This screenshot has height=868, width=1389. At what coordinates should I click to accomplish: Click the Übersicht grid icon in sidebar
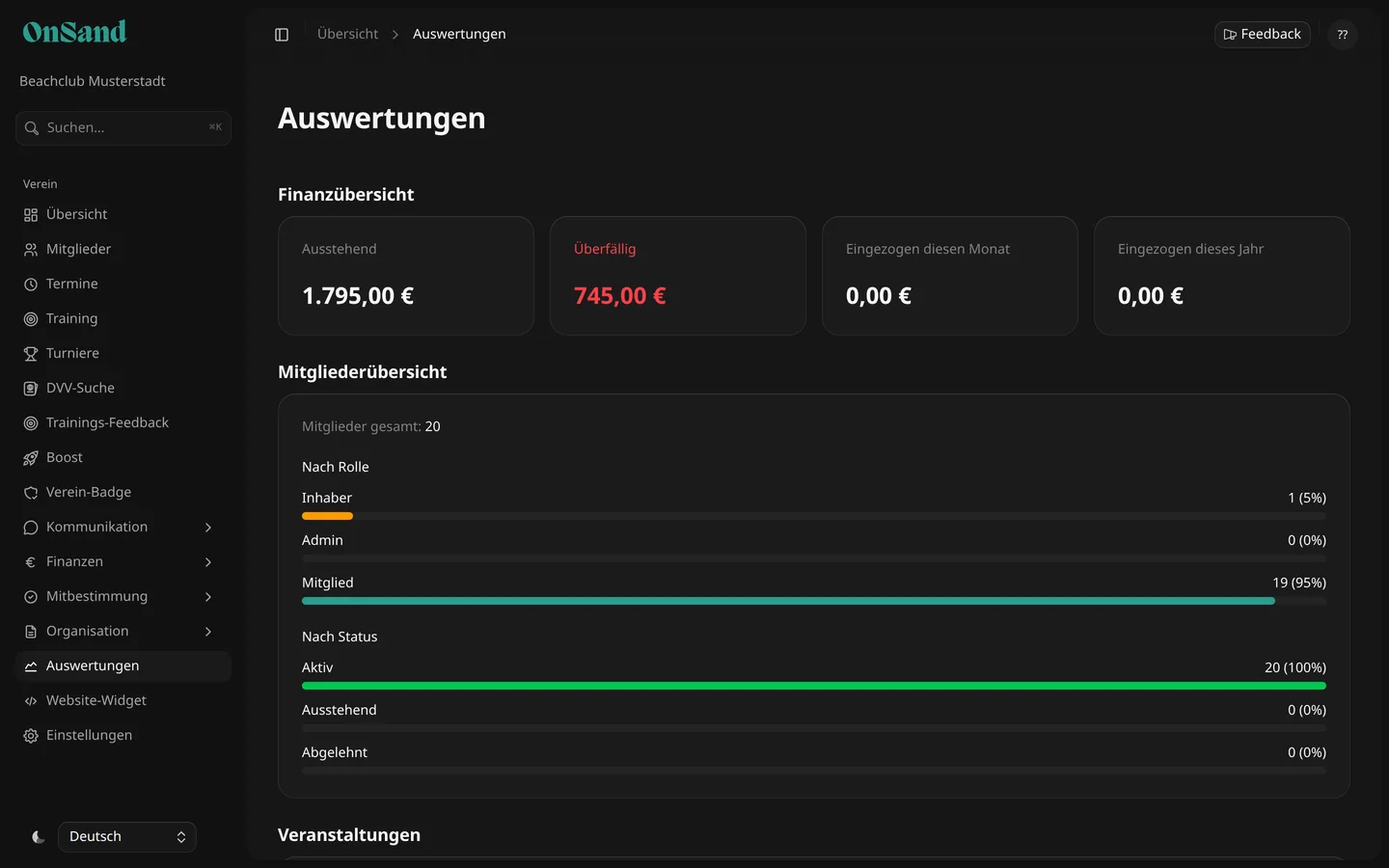coord(31,215)
